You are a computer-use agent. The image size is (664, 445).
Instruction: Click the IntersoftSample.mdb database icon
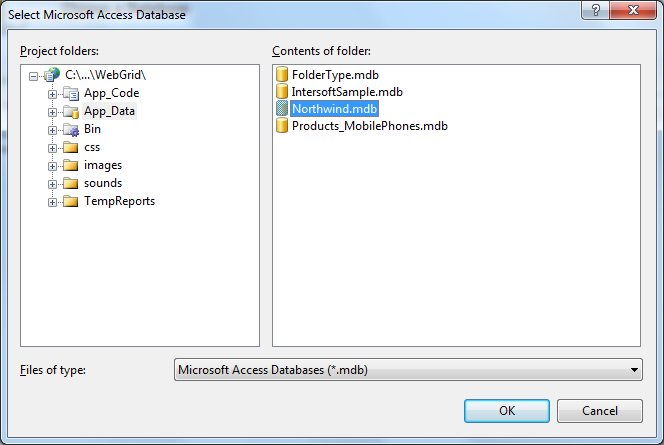pyautogui.click(x=282, y=92)
